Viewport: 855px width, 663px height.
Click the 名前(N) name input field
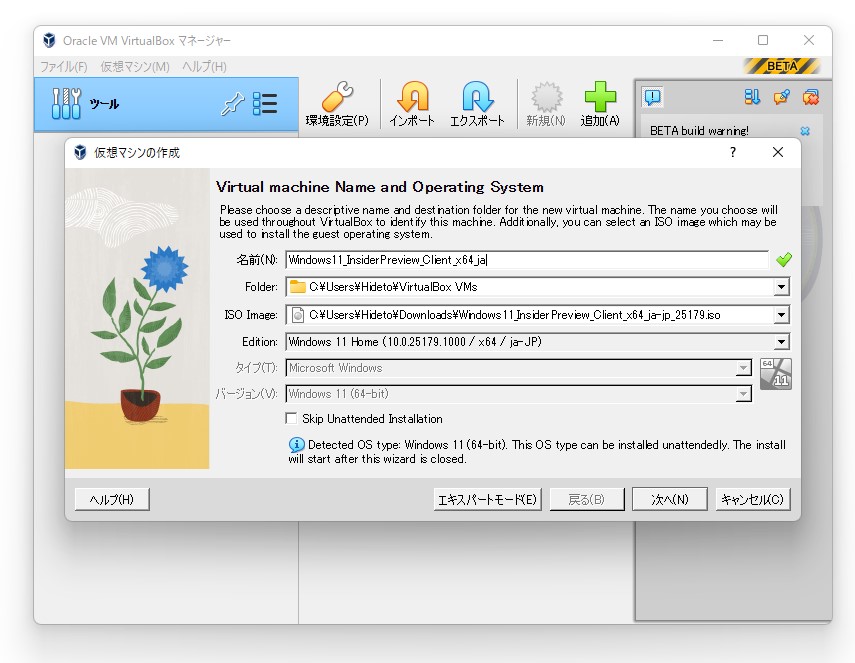point(527,260)
